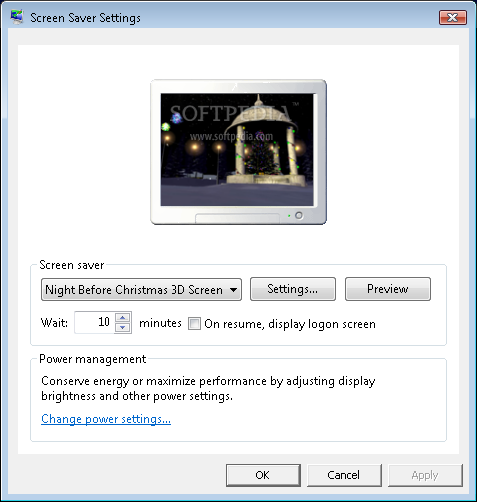The width and height of the screenshot is (477, 502).
Task: Close the Screen Saver Settings window
Action: [x=453, y=17]
